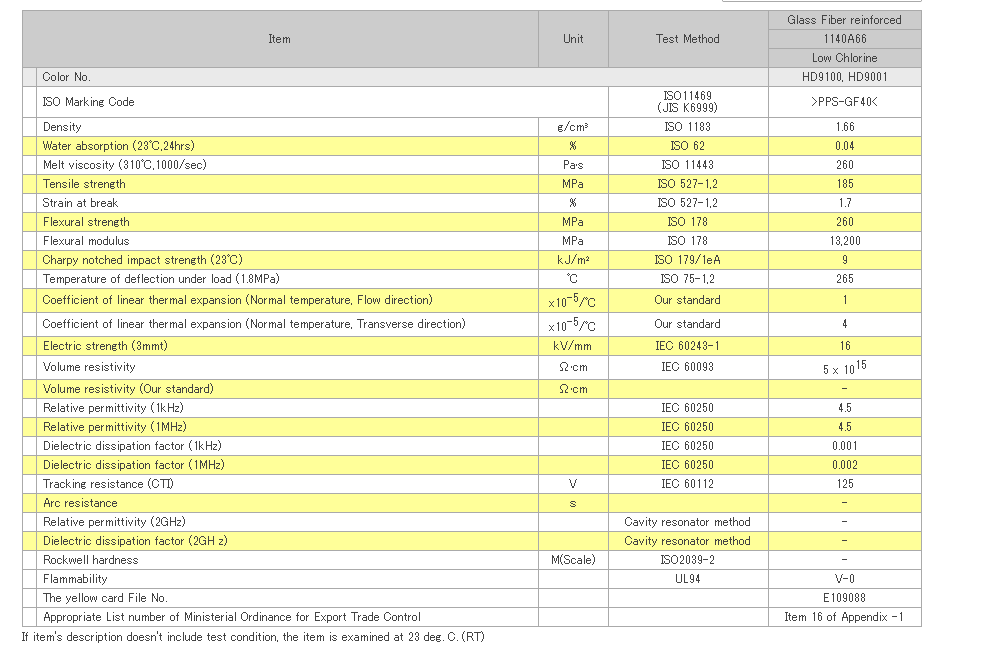The width and height of the screenshot is (998, 661).
Task: Click the 'Unit' column header
Action: click(573, 39)
